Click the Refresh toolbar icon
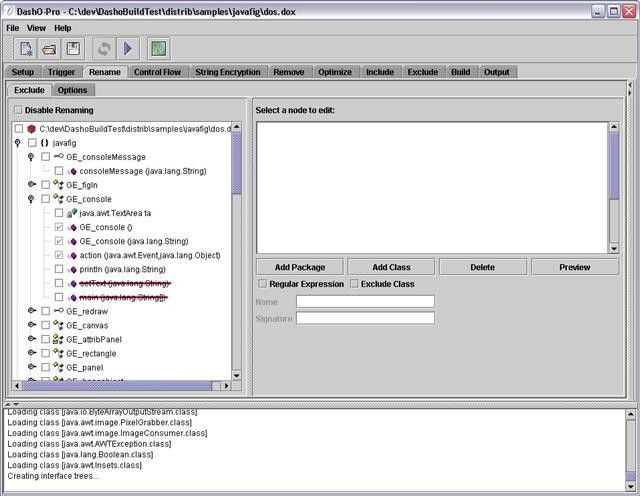The image size is (640, 496). (x=104, y=49)
